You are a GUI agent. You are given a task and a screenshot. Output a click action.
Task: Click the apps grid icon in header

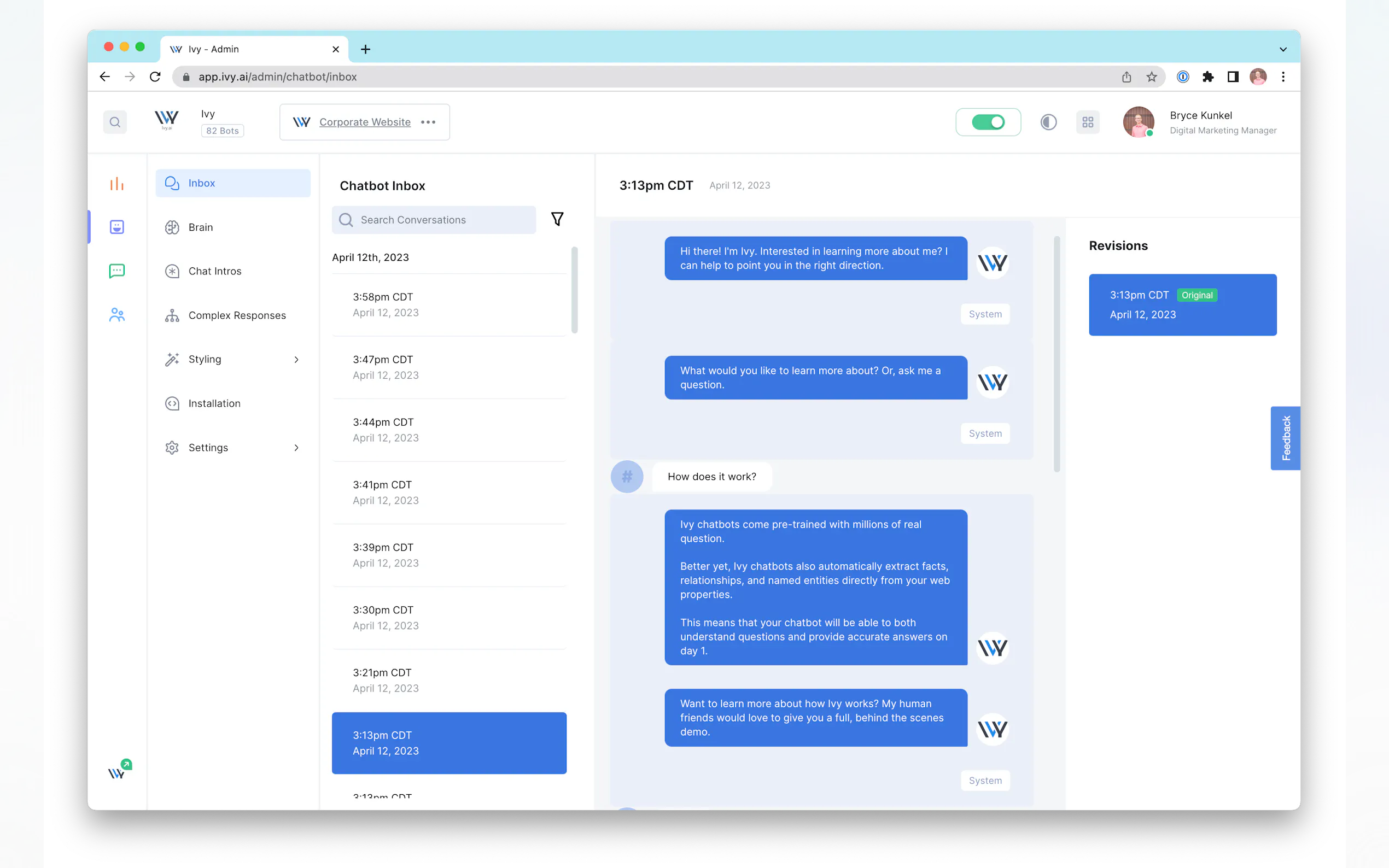1087,122
